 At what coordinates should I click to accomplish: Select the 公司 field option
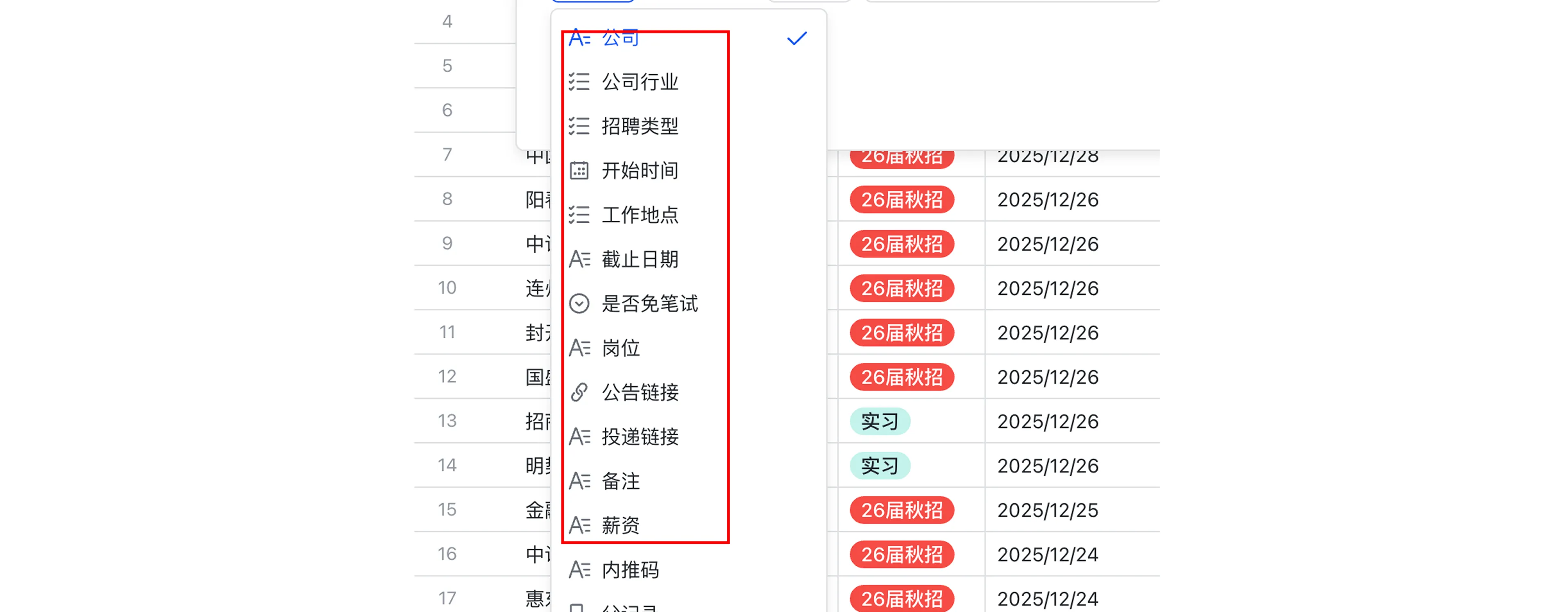(x=688, y=38)
